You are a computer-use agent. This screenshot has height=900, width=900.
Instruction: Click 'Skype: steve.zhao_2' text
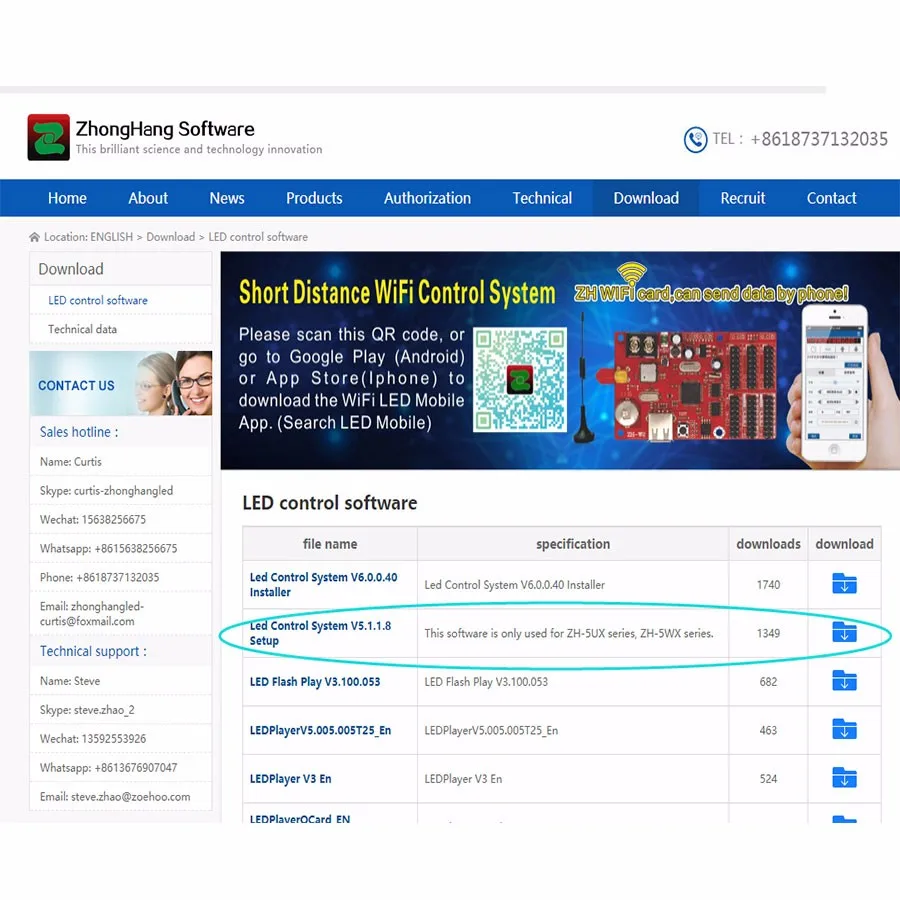click(87, 710)
